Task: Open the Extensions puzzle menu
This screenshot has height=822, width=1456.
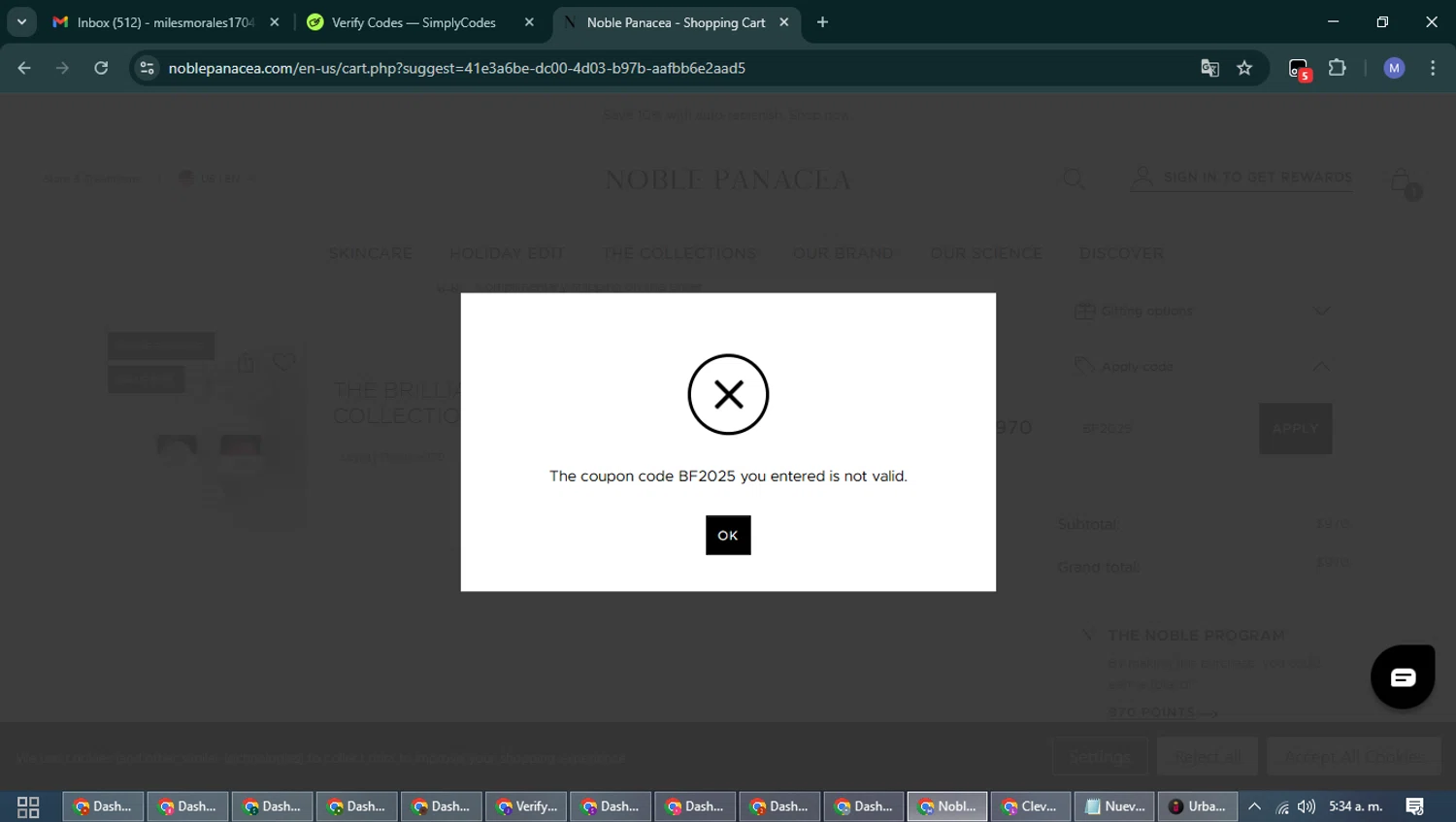Action: click(1338, 68)
